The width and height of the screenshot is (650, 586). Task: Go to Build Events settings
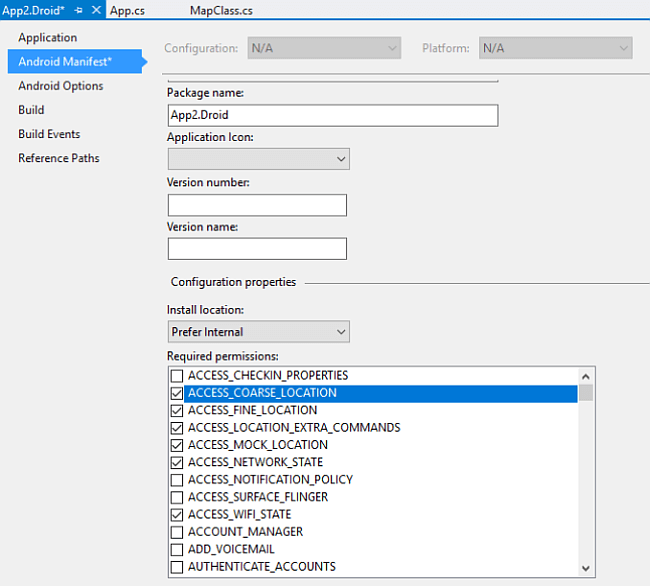[x=49, y=134]
